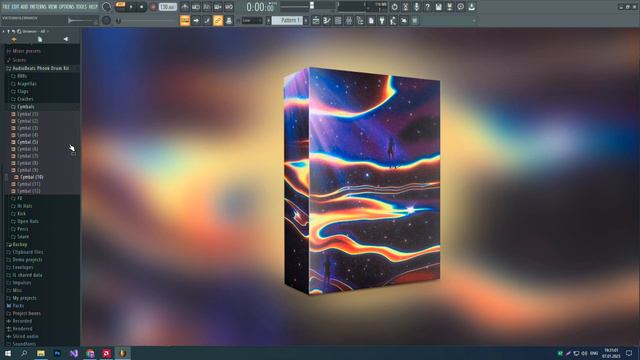Toggle wait for input before recording
Screen dimensions: 640x360
pos(196,7)
